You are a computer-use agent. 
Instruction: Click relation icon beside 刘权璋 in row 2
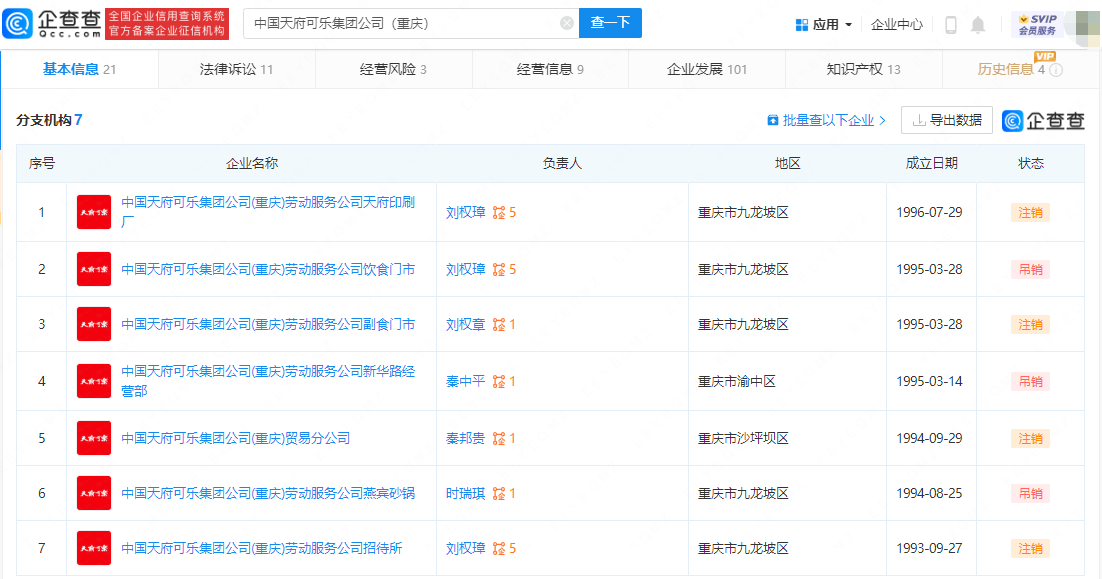[499, 269]
